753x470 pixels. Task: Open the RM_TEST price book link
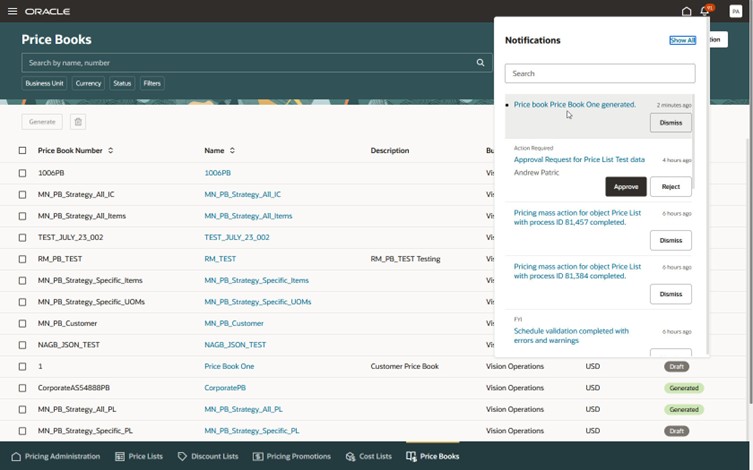point(220,259)
